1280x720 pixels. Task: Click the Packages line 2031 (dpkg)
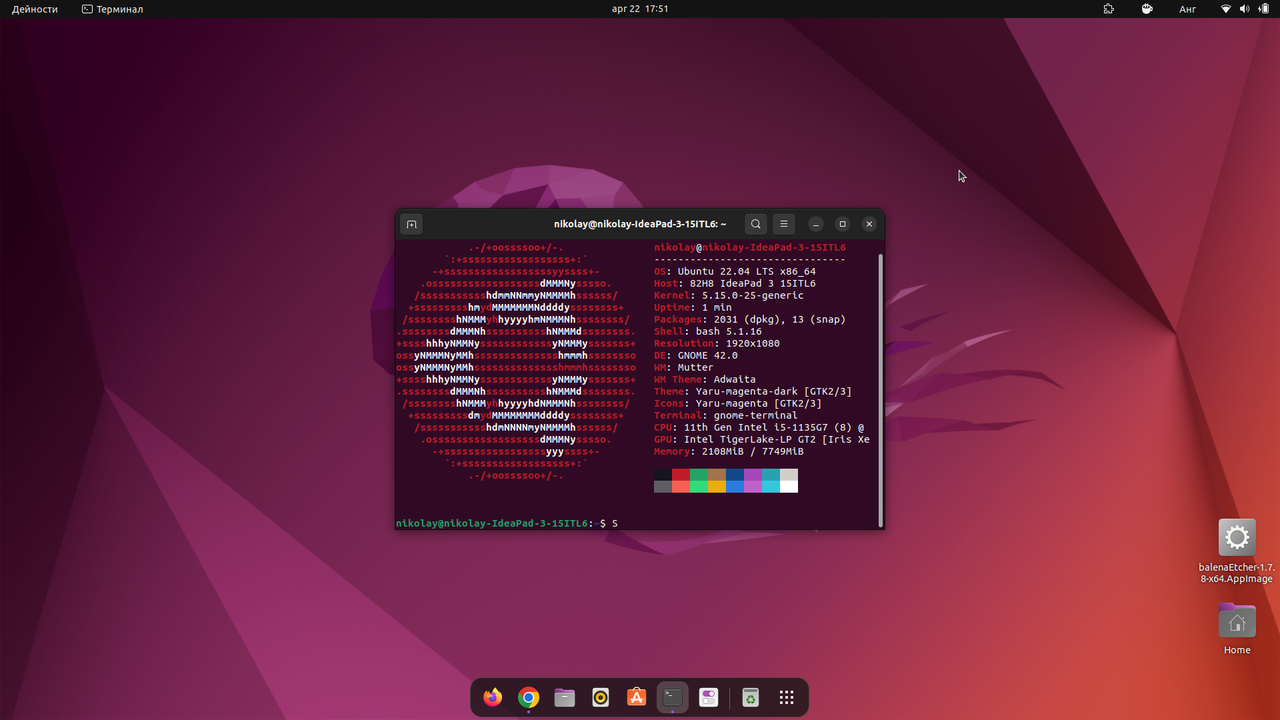750,319
